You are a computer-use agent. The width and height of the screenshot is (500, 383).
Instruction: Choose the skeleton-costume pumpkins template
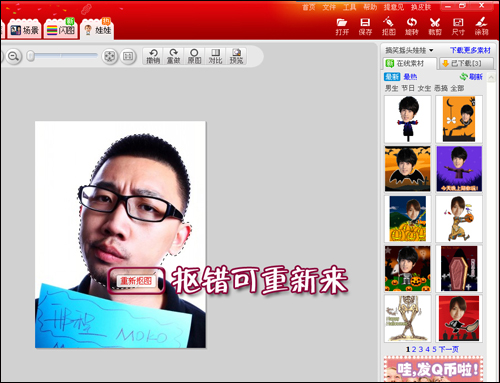click(408, 269)
